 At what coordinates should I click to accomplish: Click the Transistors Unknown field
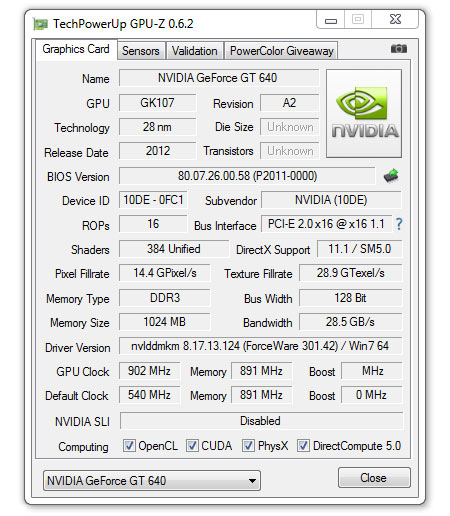point(289,151)
